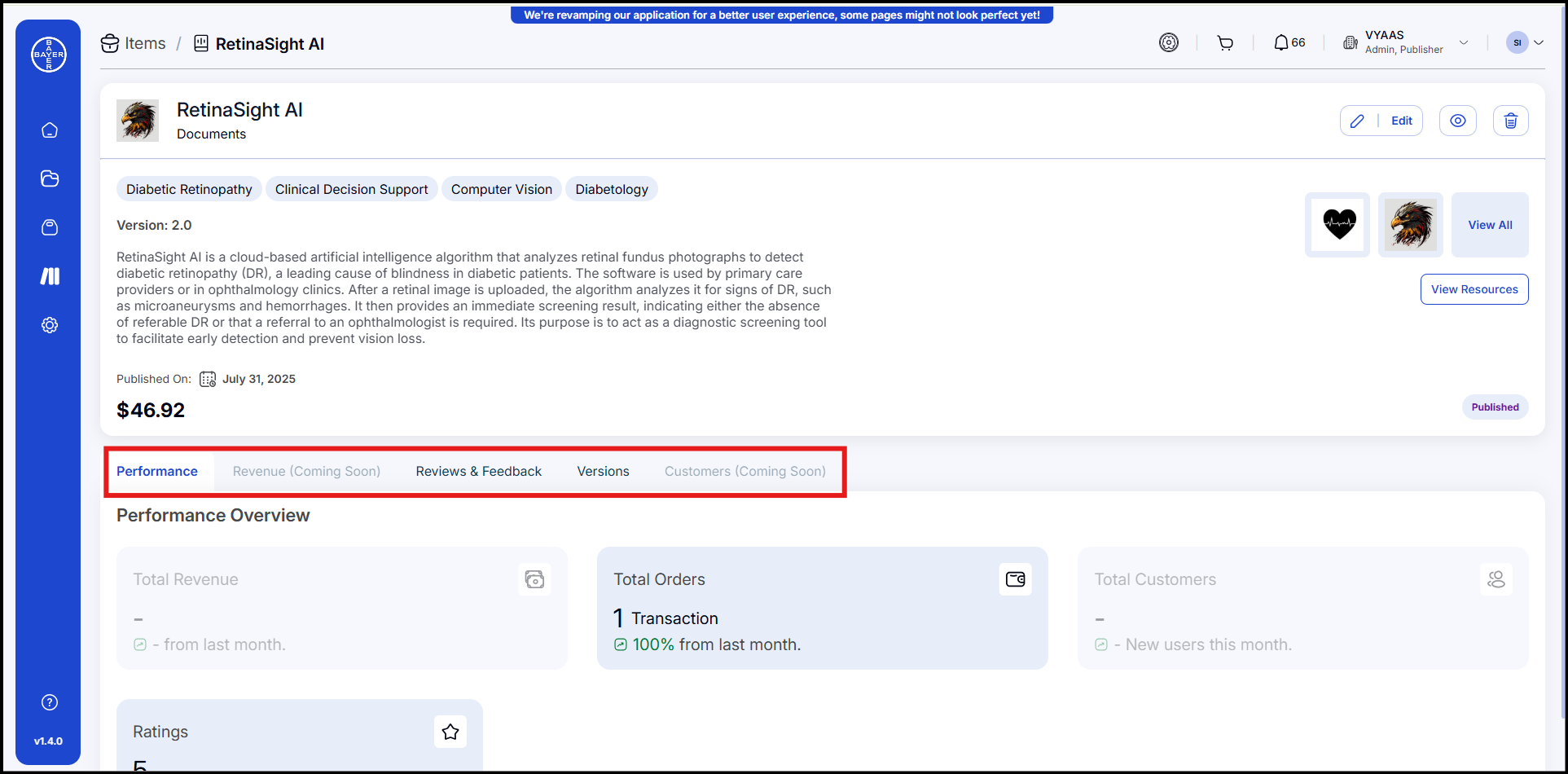1568x774 pixels.
Task: Click the View Resources button
Action: [x=1474, y=289]
